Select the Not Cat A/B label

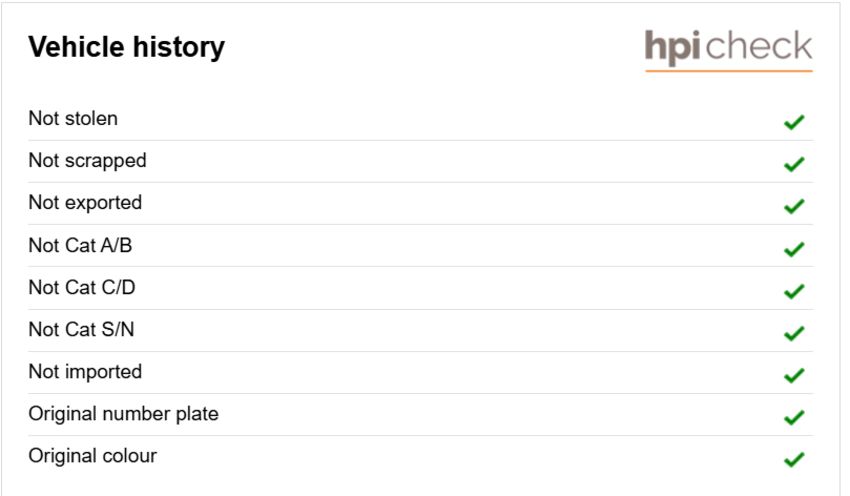coord(80,245)
